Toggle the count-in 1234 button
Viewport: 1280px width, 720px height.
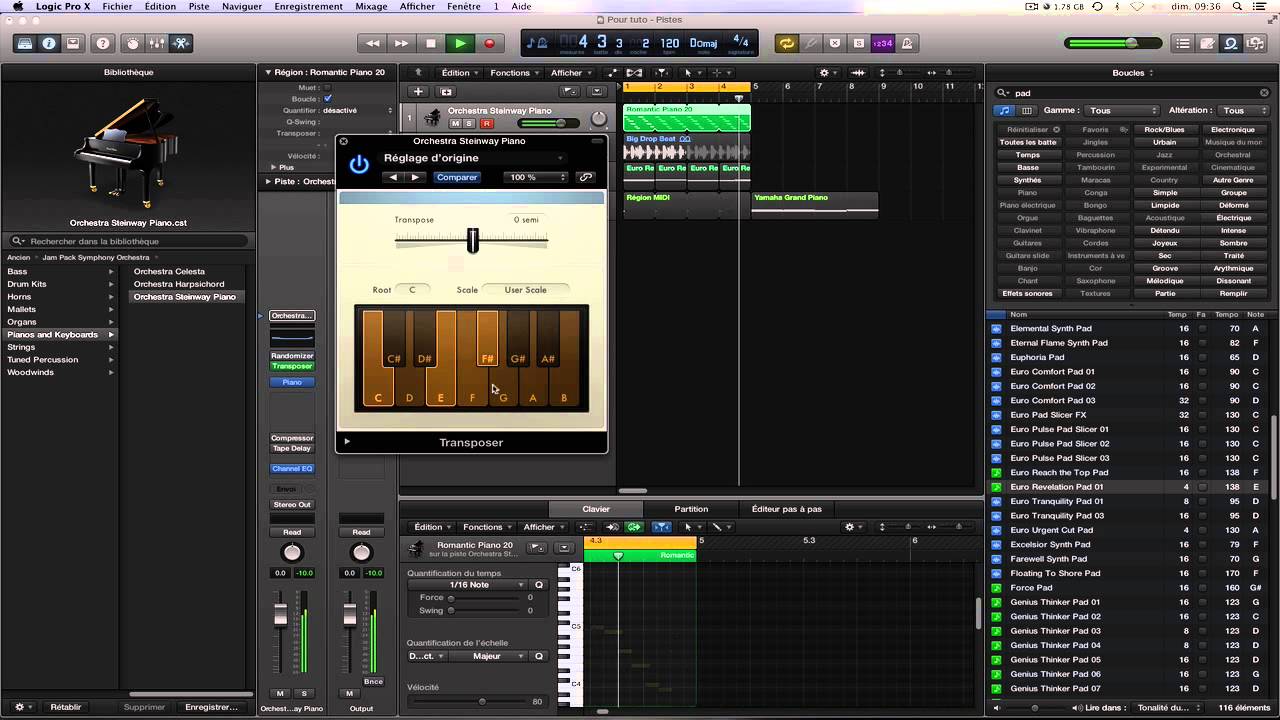click(x=883, y=43)
